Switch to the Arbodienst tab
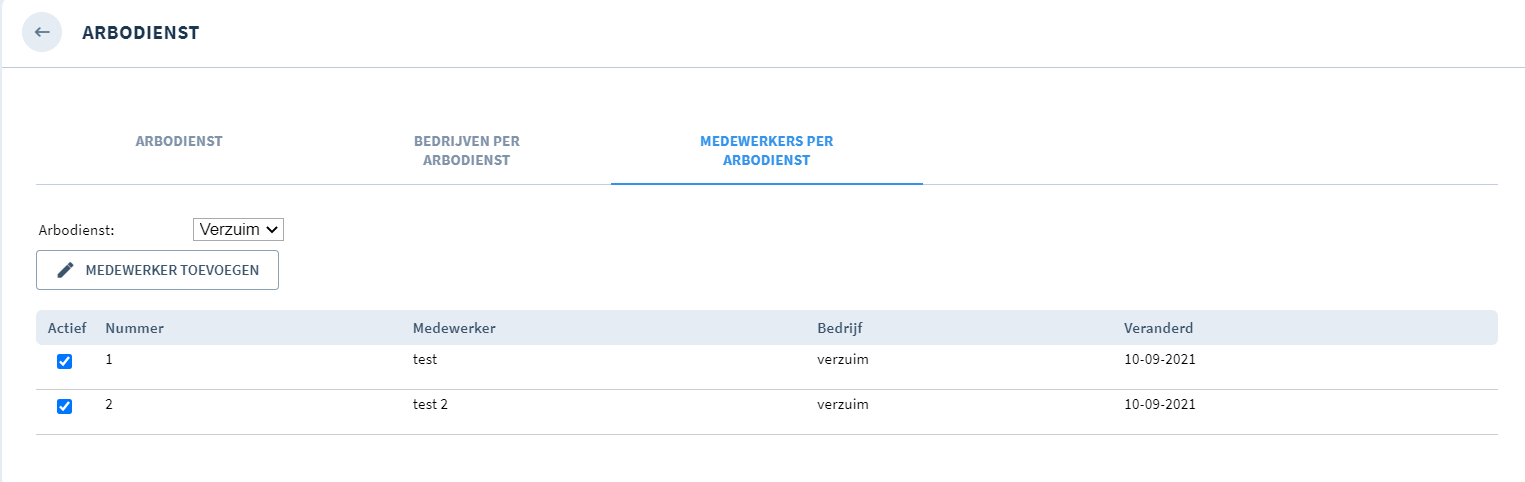 pos(179,141)
